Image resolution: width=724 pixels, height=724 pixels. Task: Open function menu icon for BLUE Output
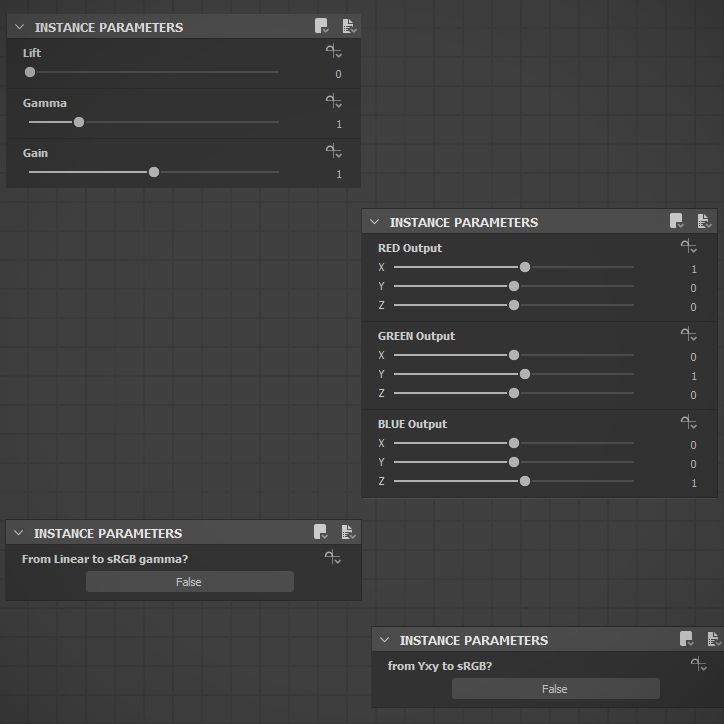[x=688, y=422]
